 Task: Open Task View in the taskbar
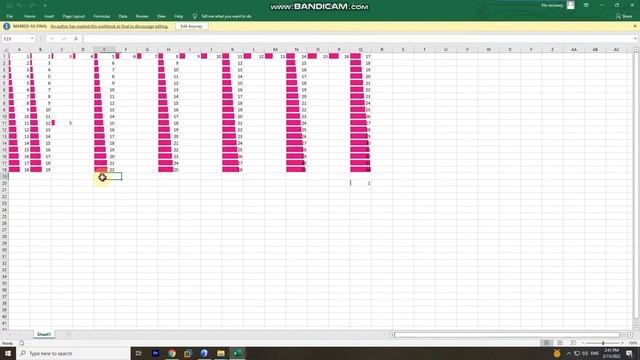coord(138,353)
